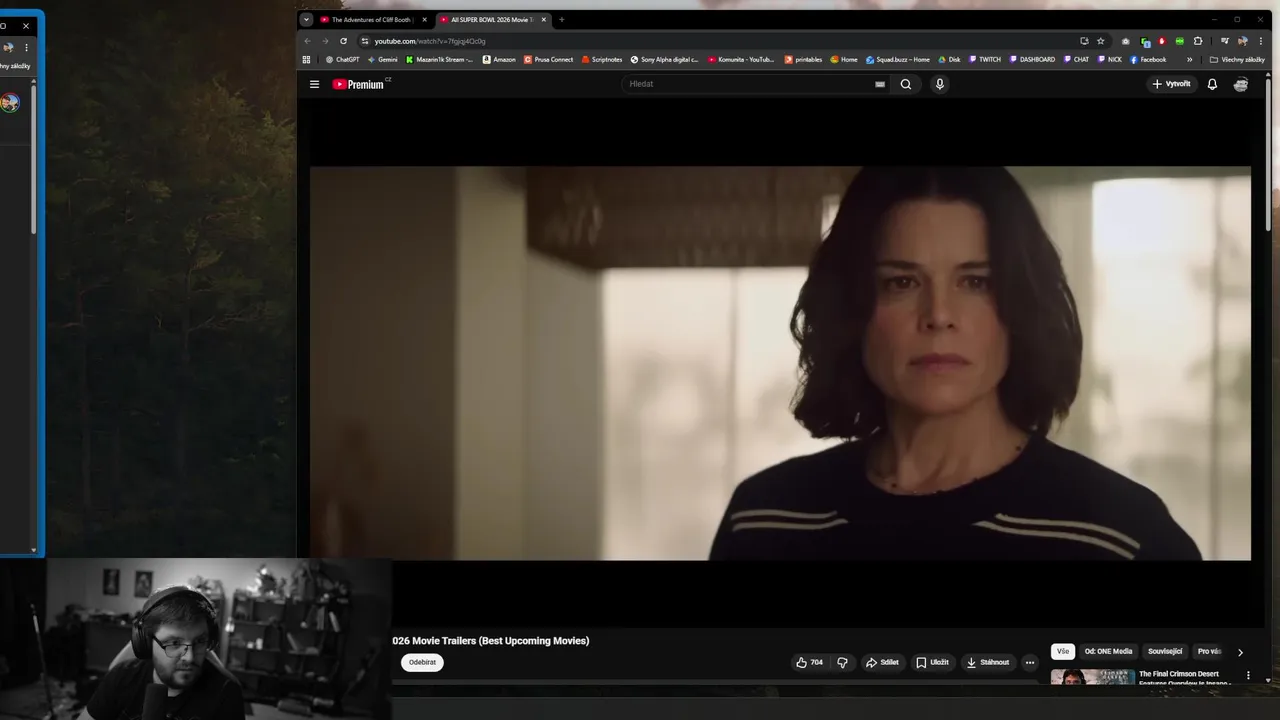This screenshot has height=720, width=1280.
Task: Close the All SUPER BOWL 2026 tab
Action: point(544,19)
